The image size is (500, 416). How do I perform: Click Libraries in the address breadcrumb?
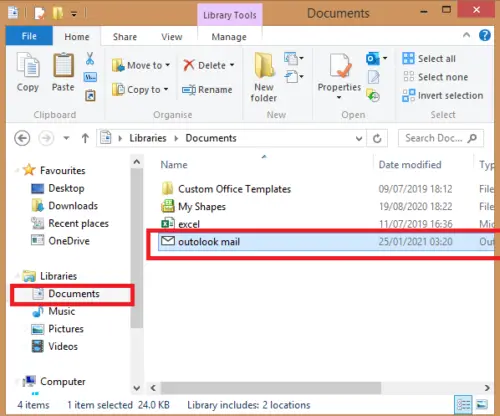[x=148, y=138]
